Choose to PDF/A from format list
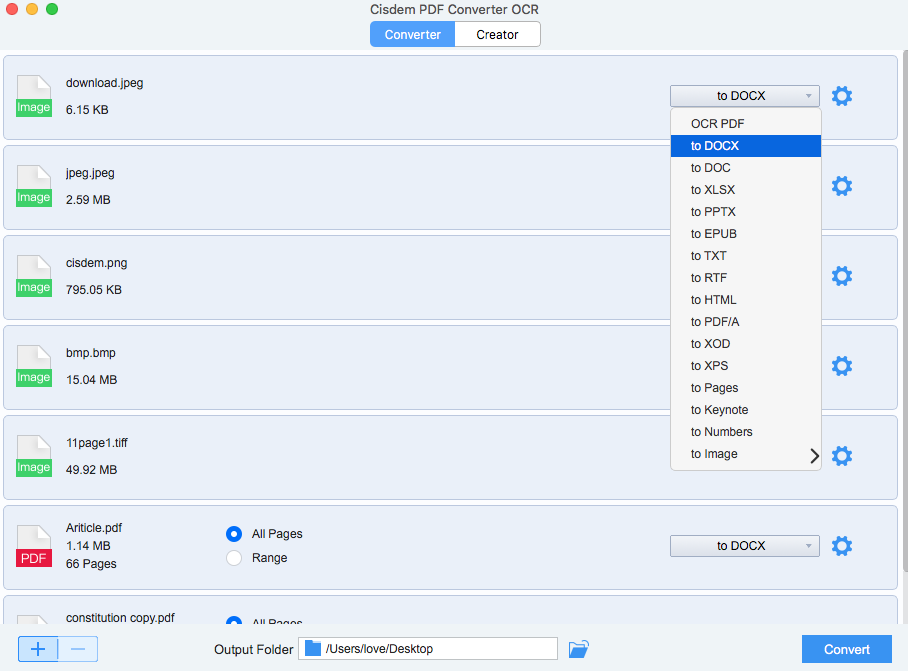The width and height of the screenshot is (908, 671). pos(746,322)
